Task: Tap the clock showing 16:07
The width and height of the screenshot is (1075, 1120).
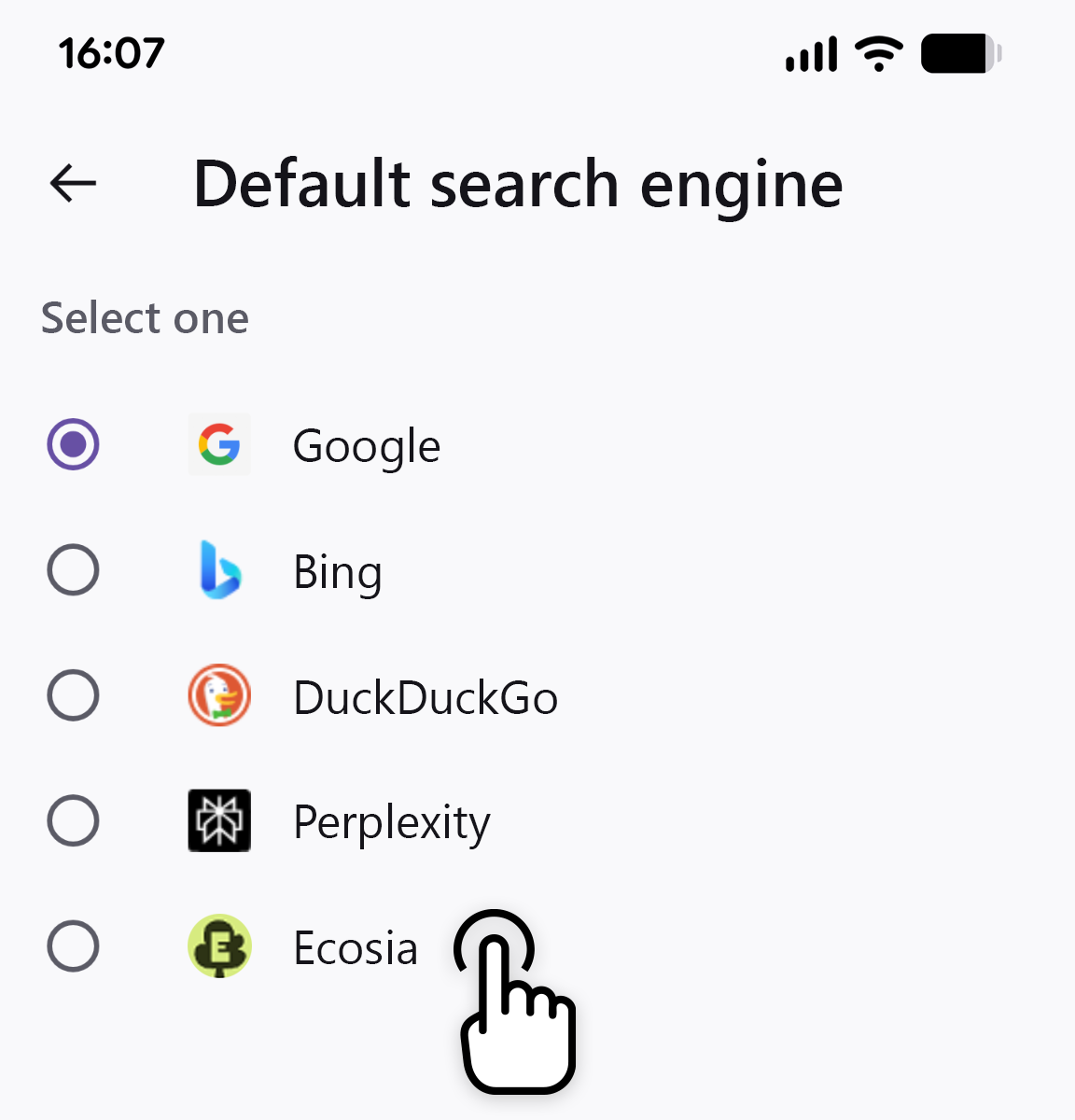Action: click(111, 53)
